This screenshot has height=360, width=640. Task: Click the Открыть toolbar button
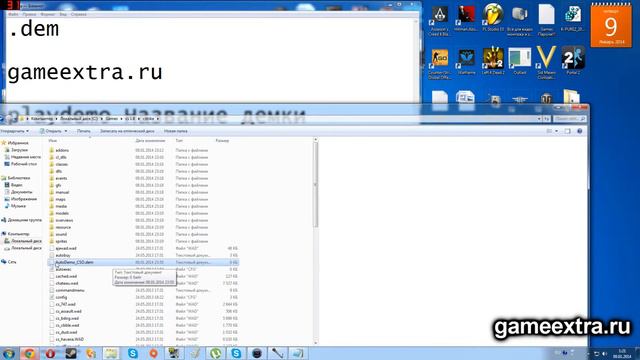tap(51, 131)
